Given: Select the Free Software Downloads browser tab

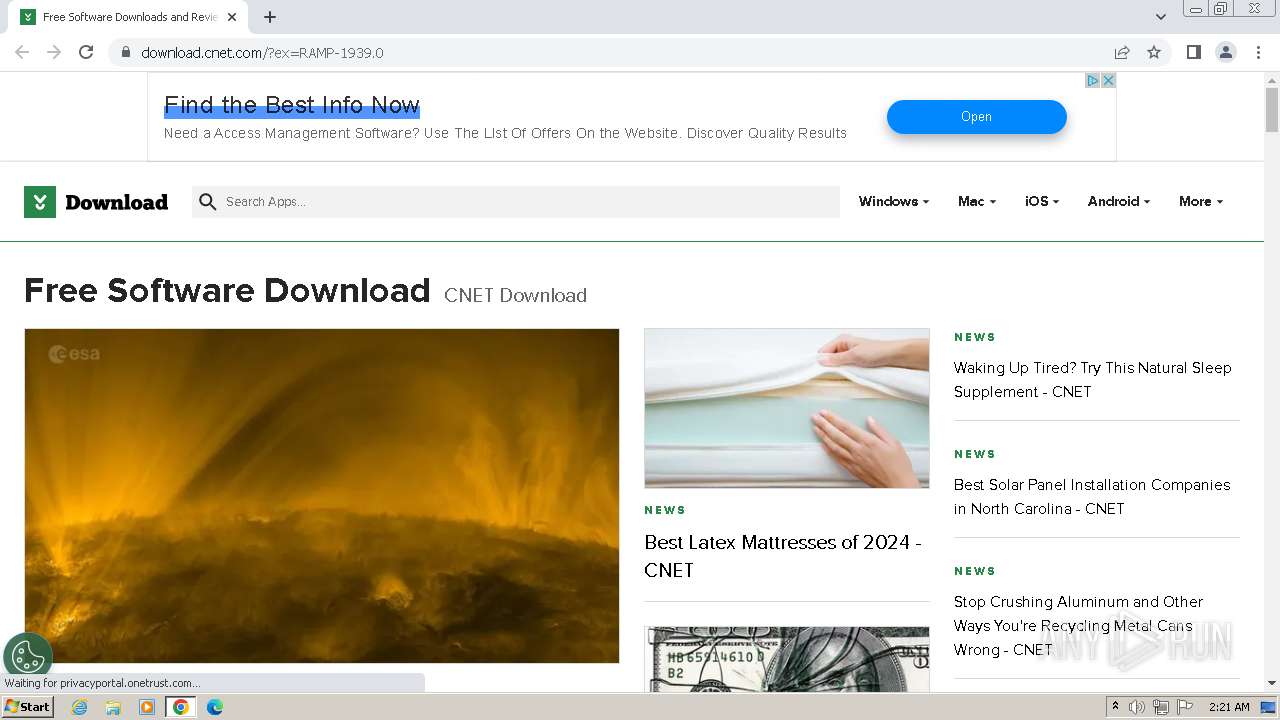Looking at the screenshot, I should [126, 17].
